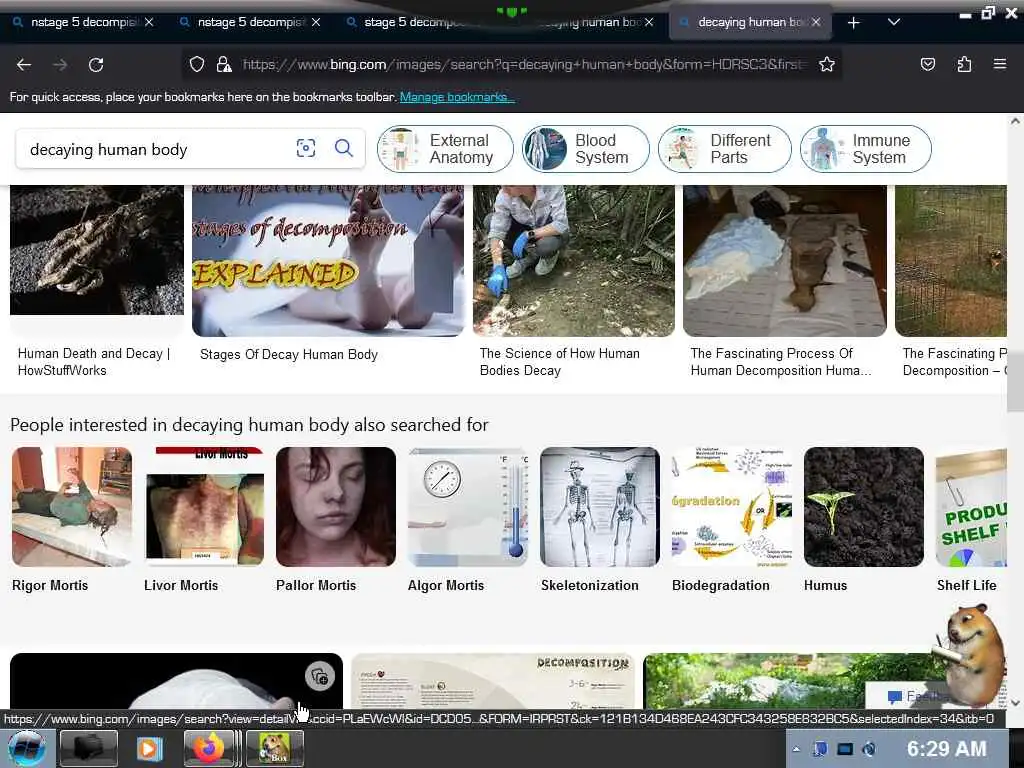Close the second nstage 5 tab
Viewport: 1024px width, 768px height.
pos(316,22)
